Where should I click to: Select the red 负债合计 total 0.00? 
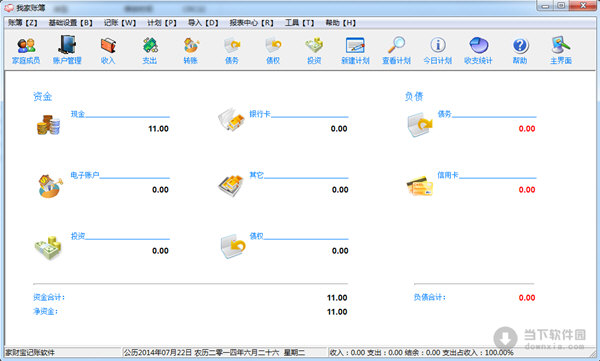(527, 298)
